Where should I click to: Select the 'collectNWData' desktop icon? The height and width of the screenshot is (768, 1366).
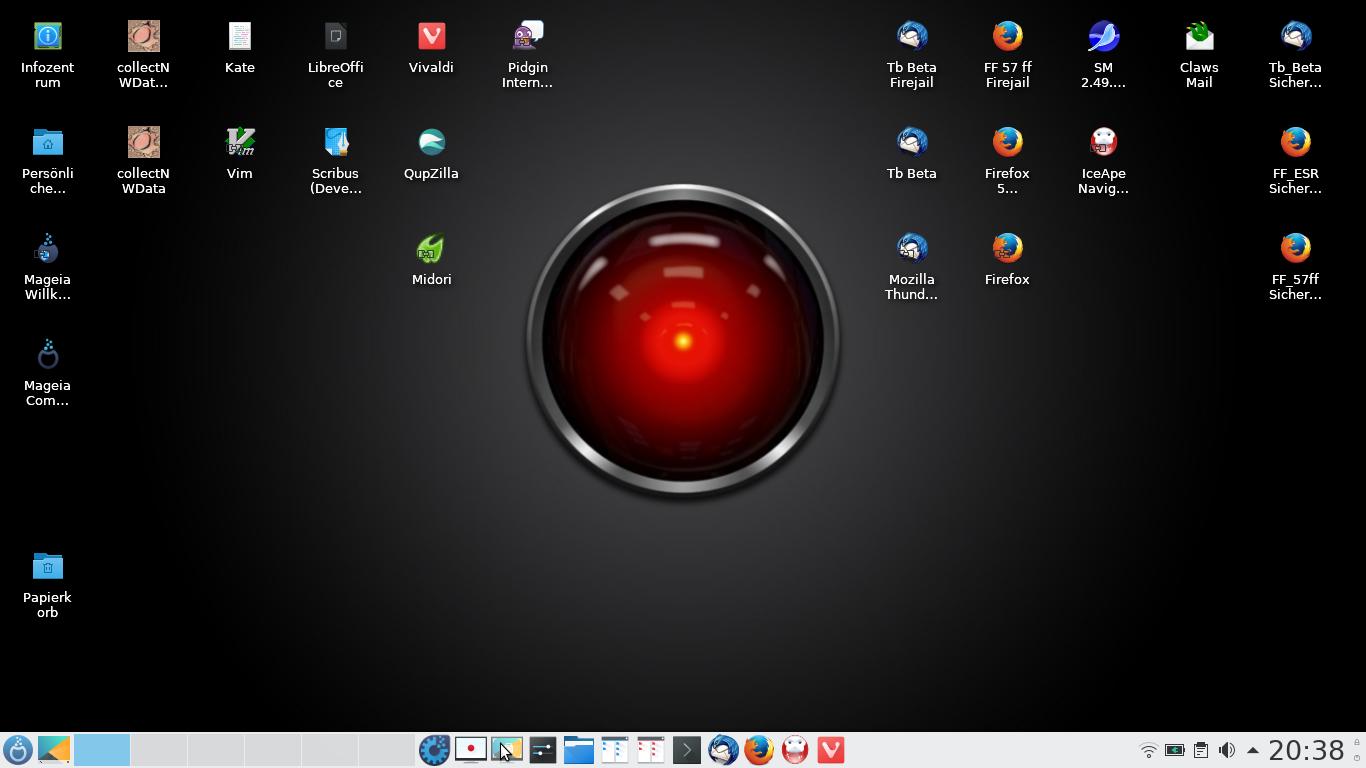[143, 160]
